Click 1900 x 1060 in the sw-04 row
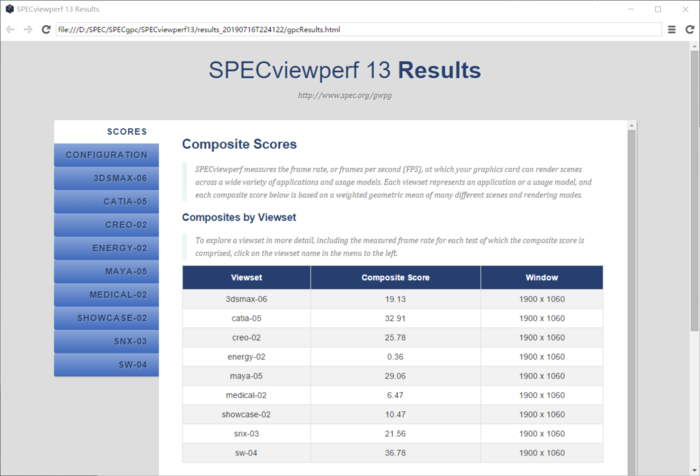The image size is (700, 476). pos(542,453)
